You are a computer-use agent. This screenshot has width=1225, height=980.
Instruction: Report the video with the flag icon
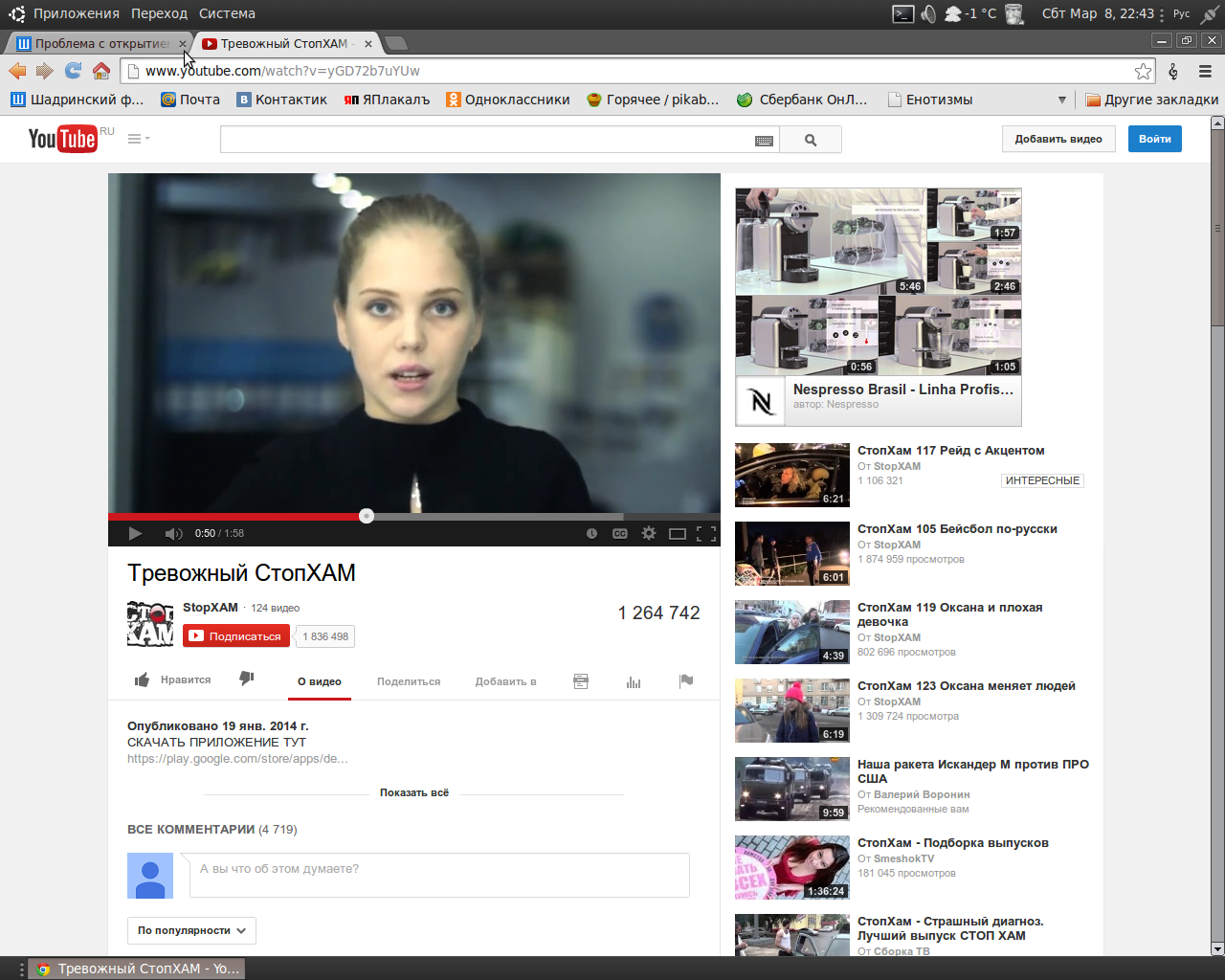pos(686,681)
